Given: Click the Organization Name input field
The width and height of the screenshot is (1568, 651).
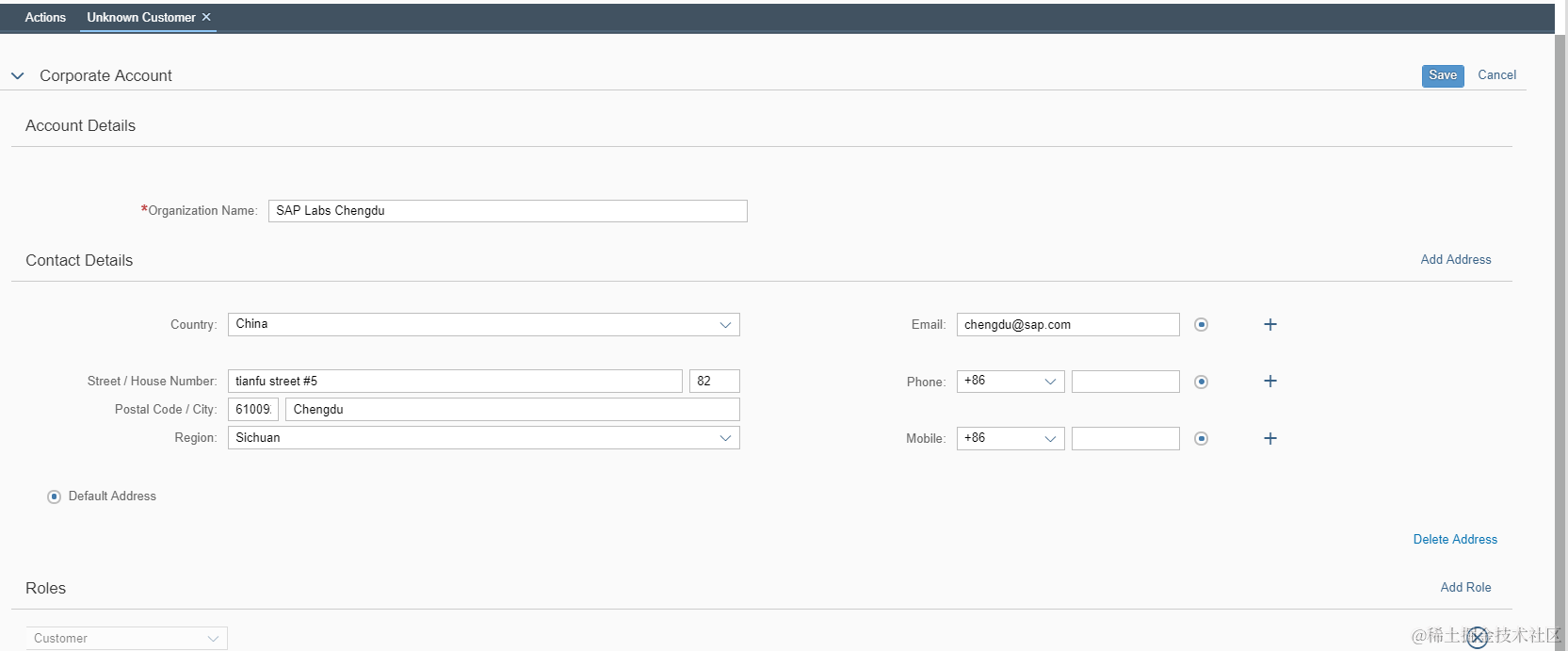Looking at the screenshot, I should (x=508, y=211).
